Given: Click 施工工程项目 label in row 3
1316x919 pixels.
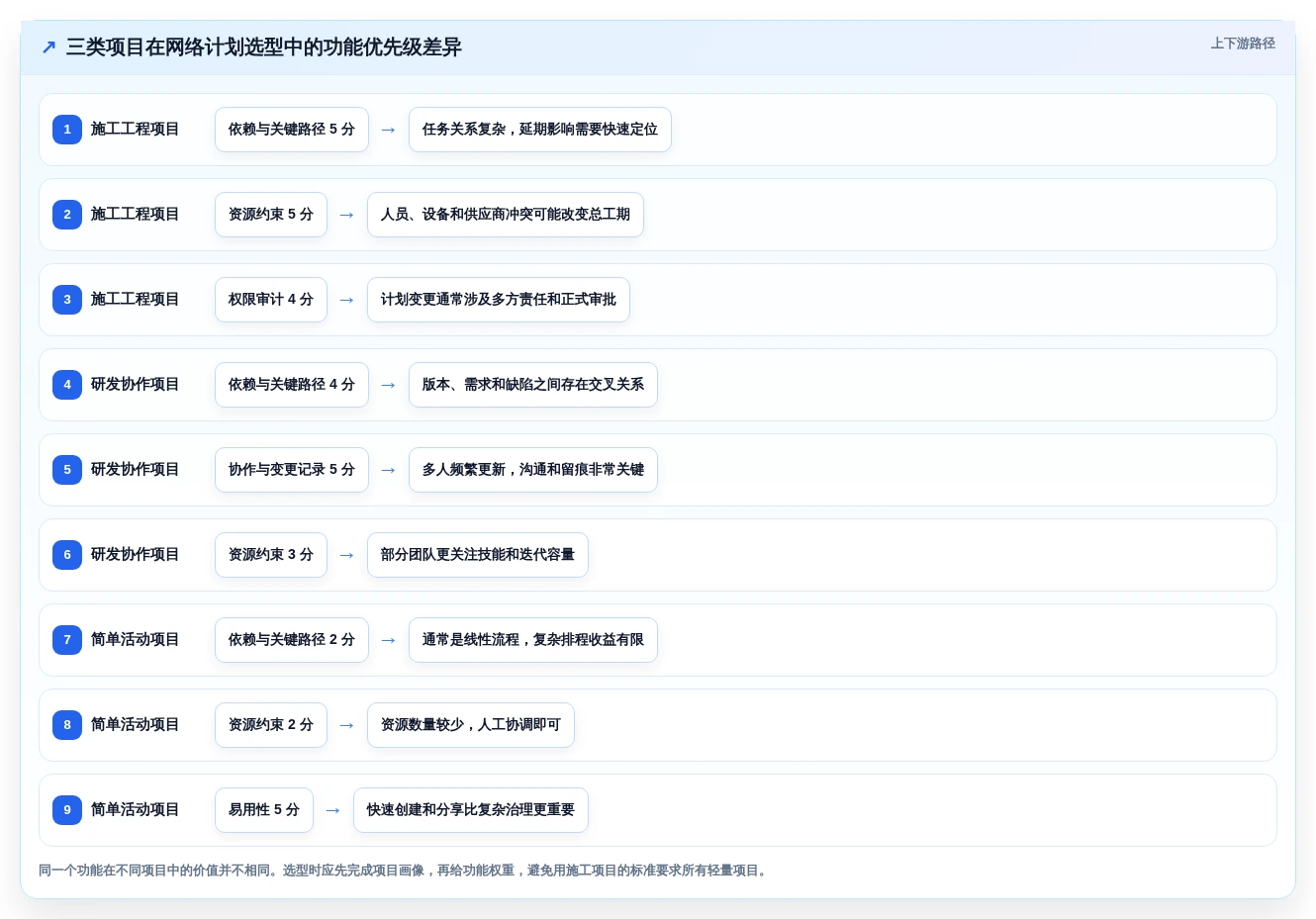Looking at the screenshot, I should pos(136,300).
